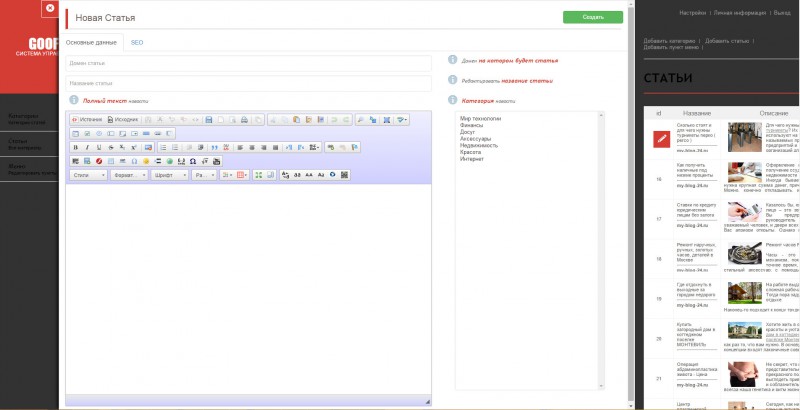Insert a bulleted list

click(x=175, y=147)
